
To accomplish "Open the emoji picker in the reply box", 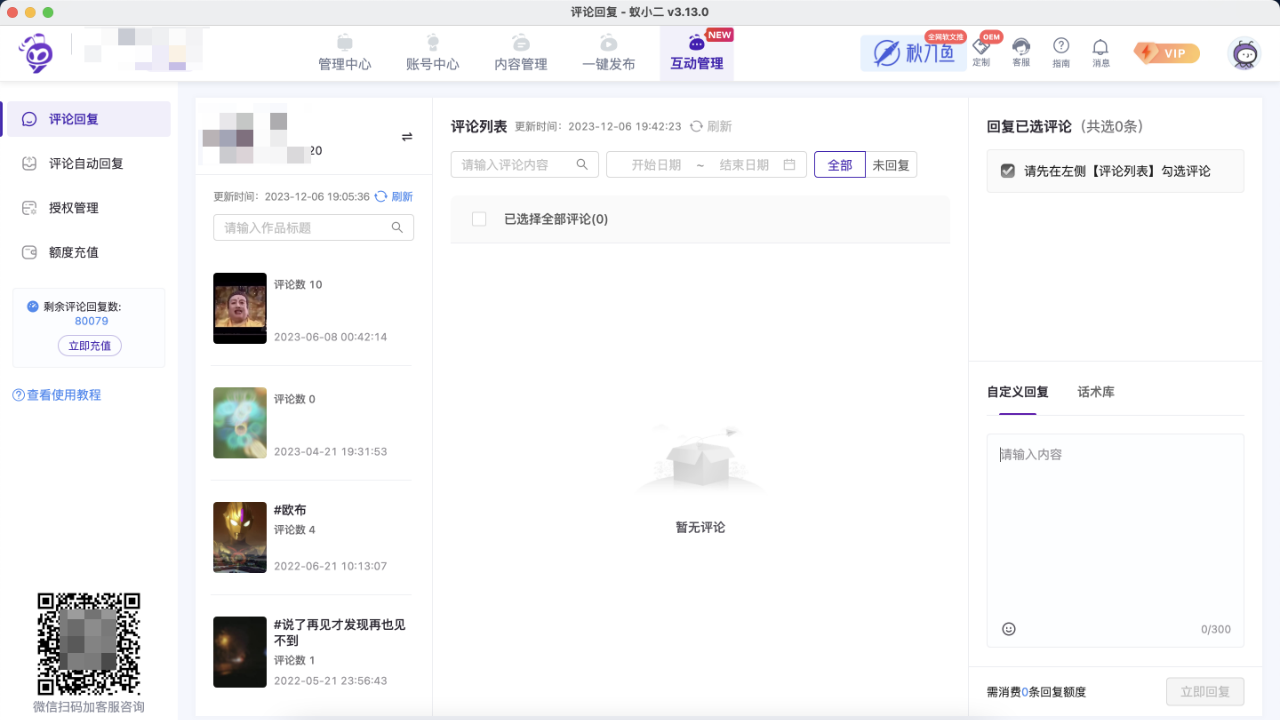I will point(1009,628).
